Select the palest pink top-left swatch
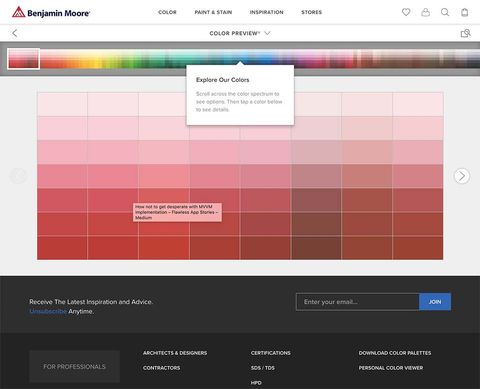The image size is (480, 389). (x=62, y=104)
